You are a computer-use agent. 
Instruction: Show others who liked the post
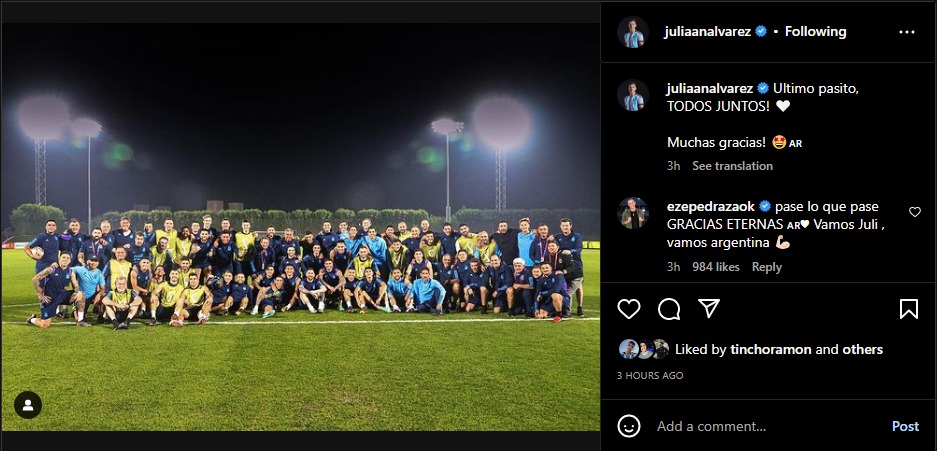[862, 349]
